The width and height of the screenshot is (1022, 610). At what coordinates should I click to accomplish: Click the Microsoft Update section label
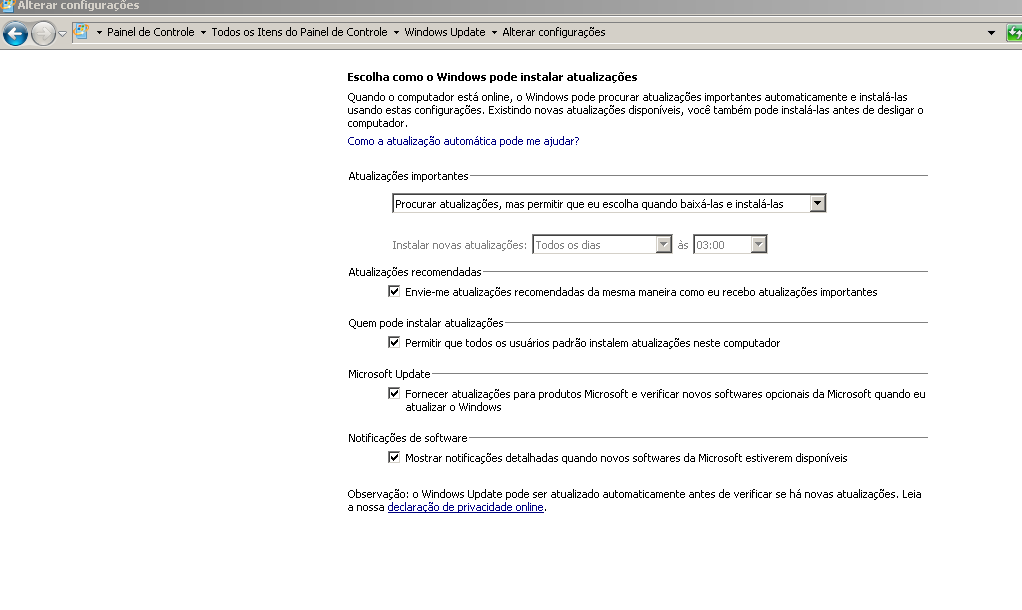(x=389, y=374)
